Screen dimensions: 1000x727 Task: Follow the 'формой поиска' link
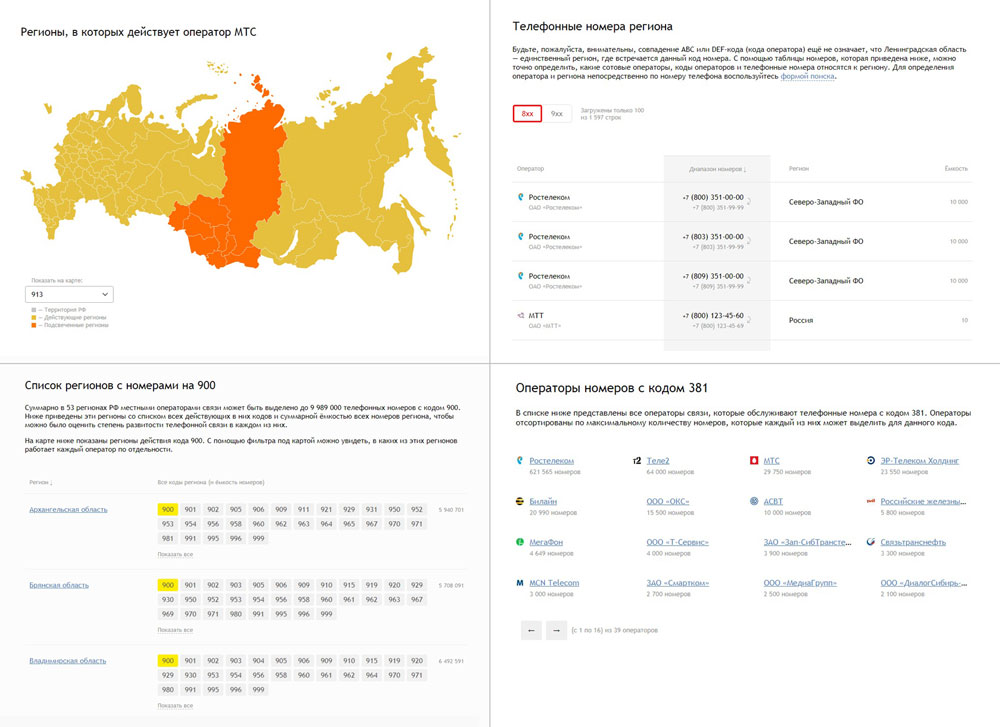point(807,76)
